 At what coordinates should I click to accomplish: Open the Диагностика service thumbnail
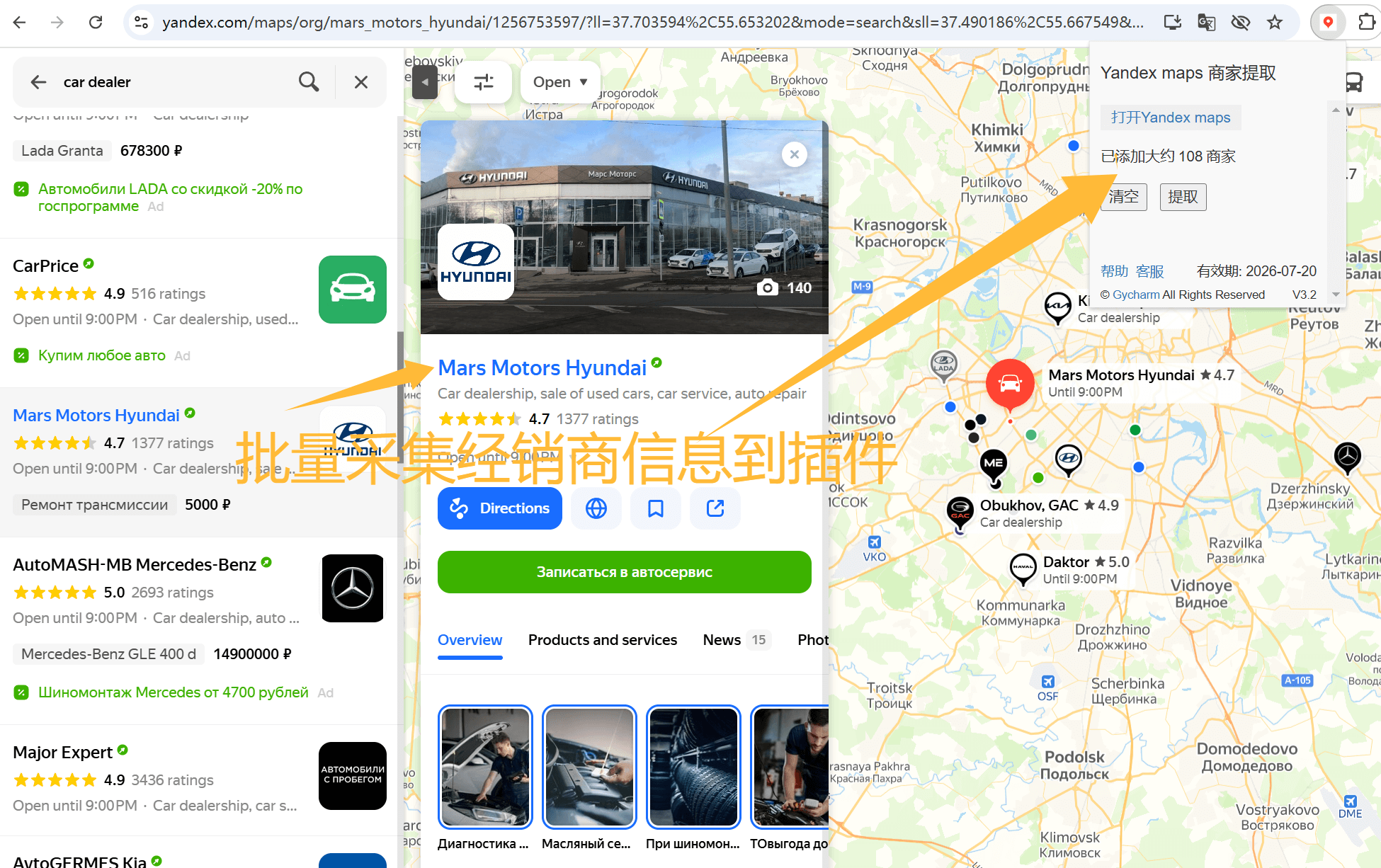pos(485,767)
